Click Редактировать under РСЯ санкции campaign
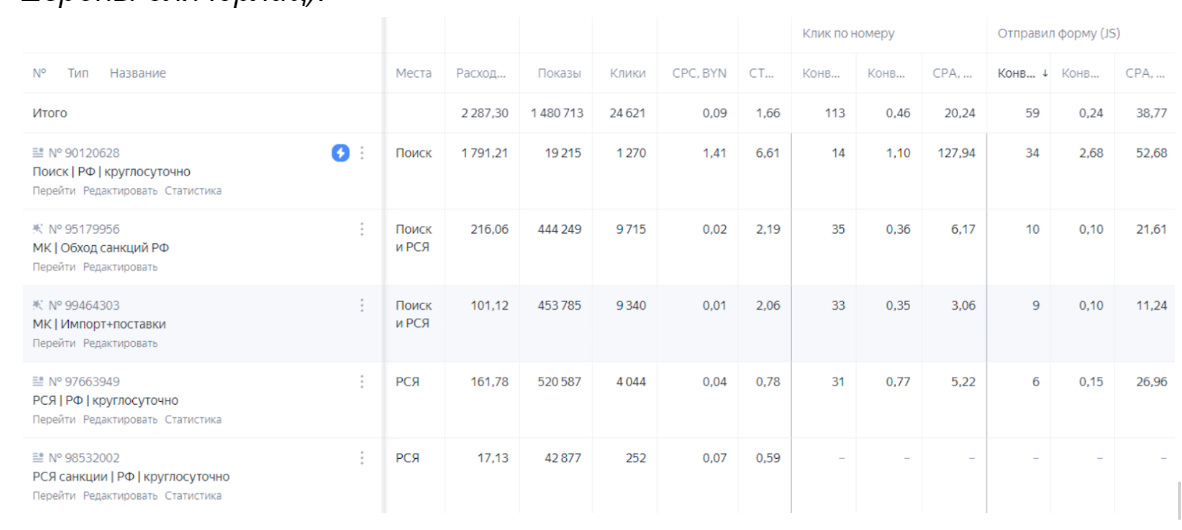Viewport: 1182px width, 530px height. pos(120,496)
